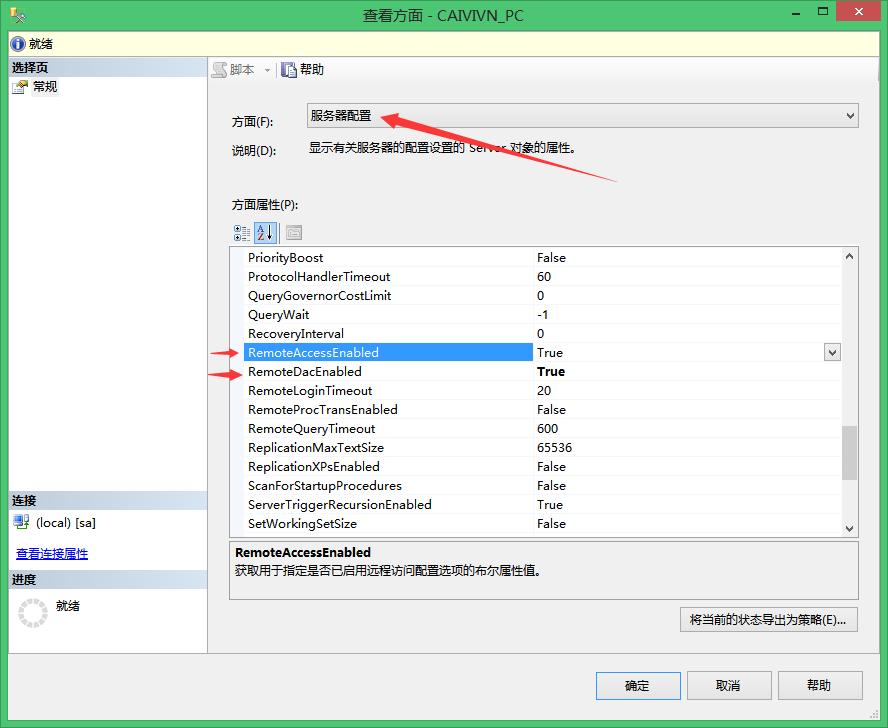The width and height of the screenshot is (888, 728).
Task: Open the 服务器配置 facet dropdown
Action: click(848, 115)
